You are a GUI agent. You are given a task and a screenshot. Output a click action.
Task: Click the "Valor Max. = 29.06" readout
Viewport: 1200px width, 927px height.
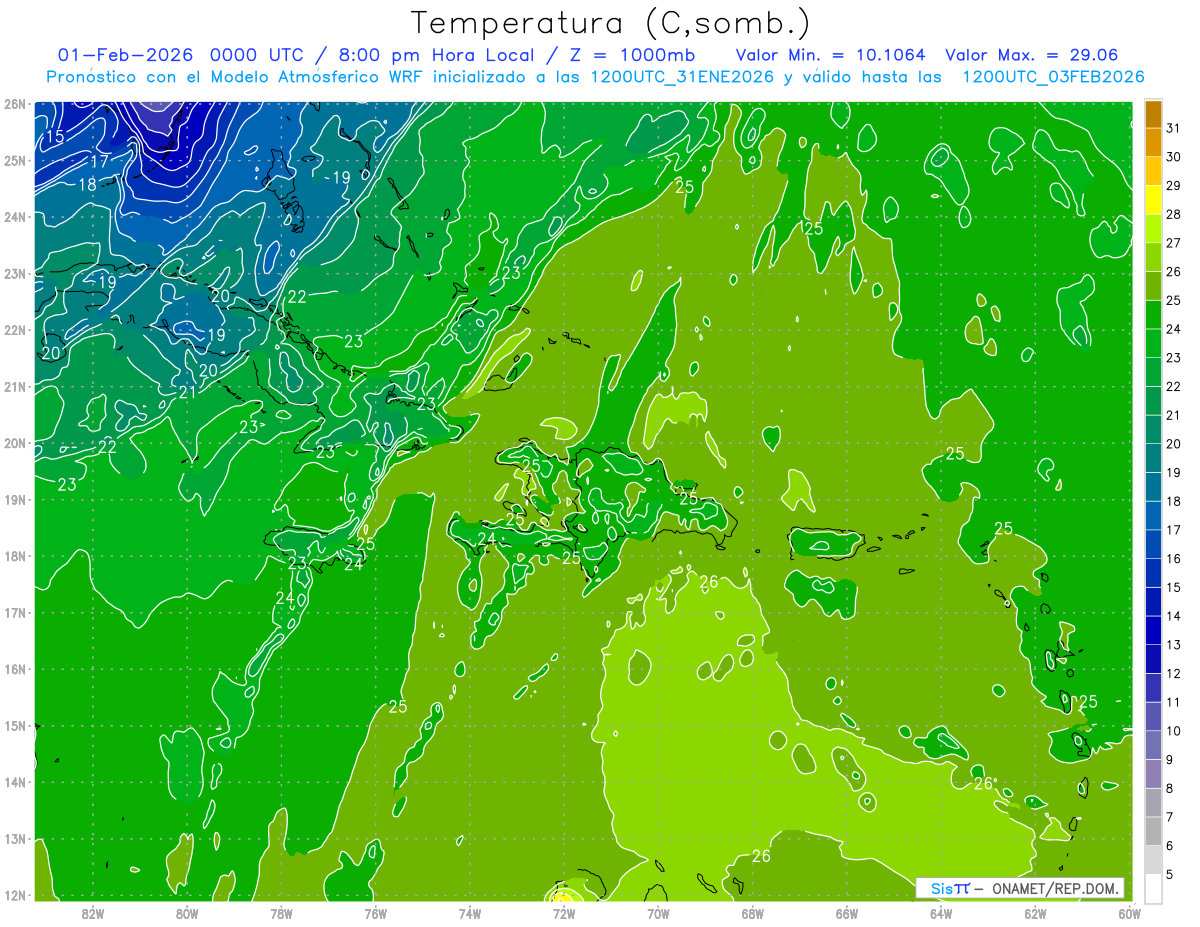(x=1031, y=54)
